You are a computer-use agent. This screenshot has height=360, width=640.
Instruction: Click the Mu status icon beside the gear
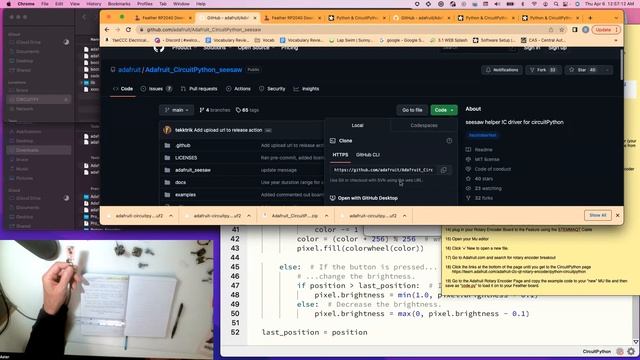click(620, 351)
